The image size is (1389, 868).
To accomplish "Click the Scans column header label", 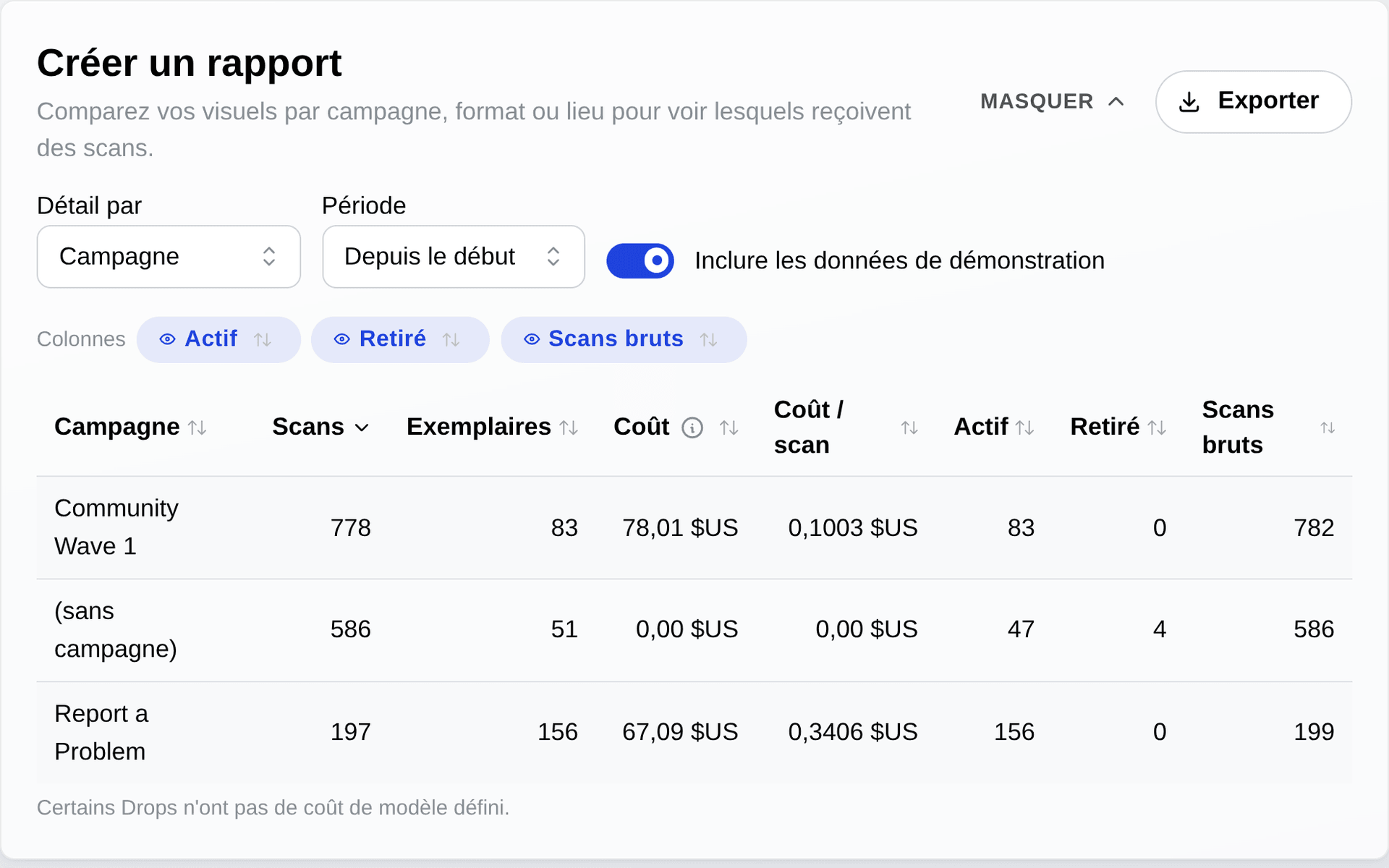I will coord(308,427).
